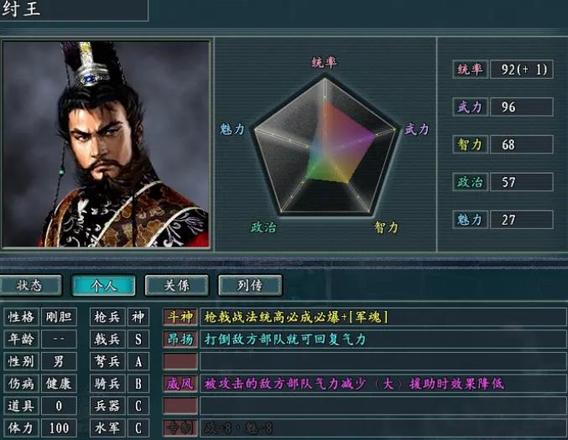Open the 状态 tab
The height and width of the screenshot is (440, 568).
click(30, 285)
